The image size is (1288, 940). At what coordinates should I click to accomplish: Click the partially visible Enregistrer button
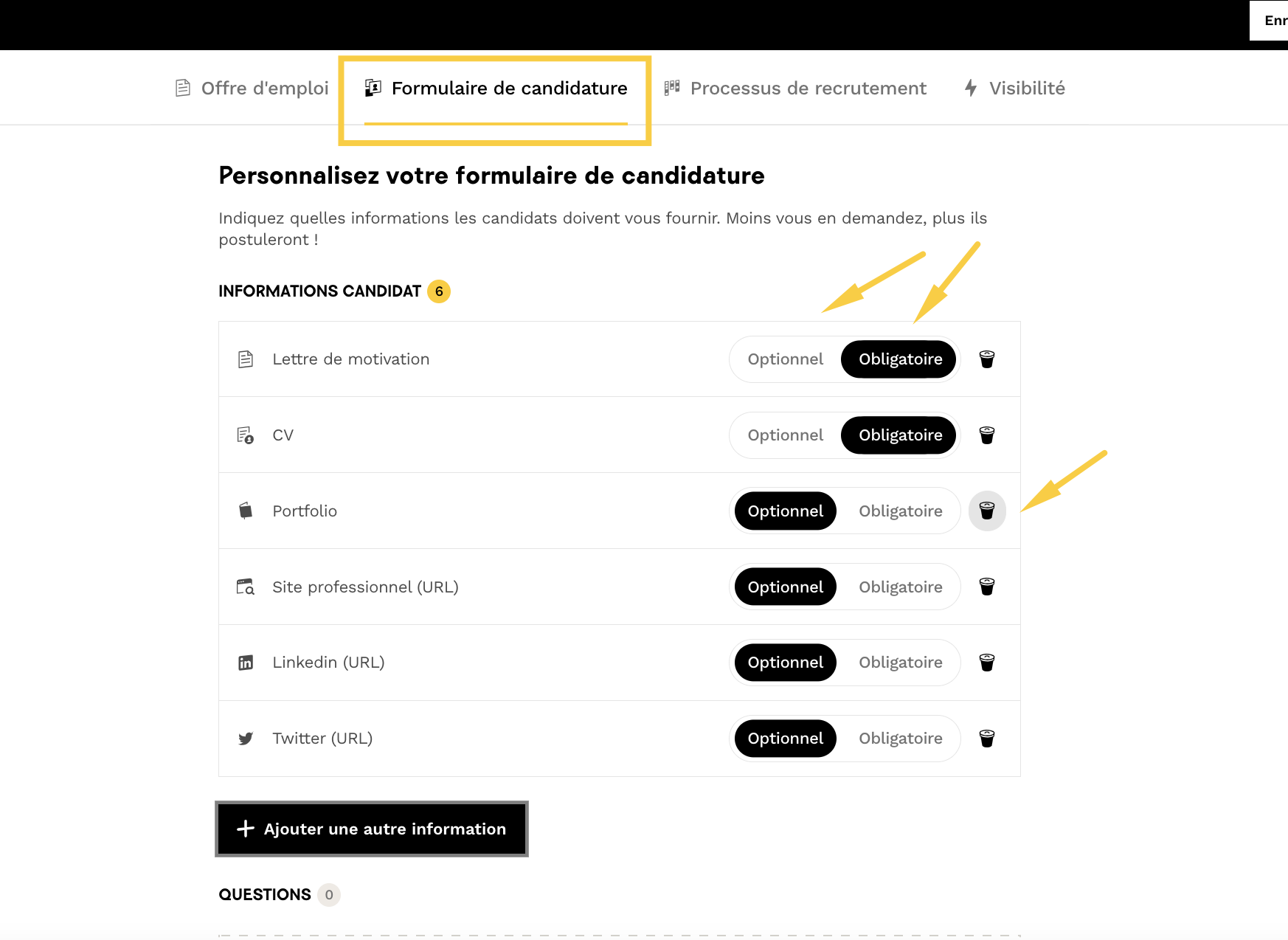(x=1273, y=21)
